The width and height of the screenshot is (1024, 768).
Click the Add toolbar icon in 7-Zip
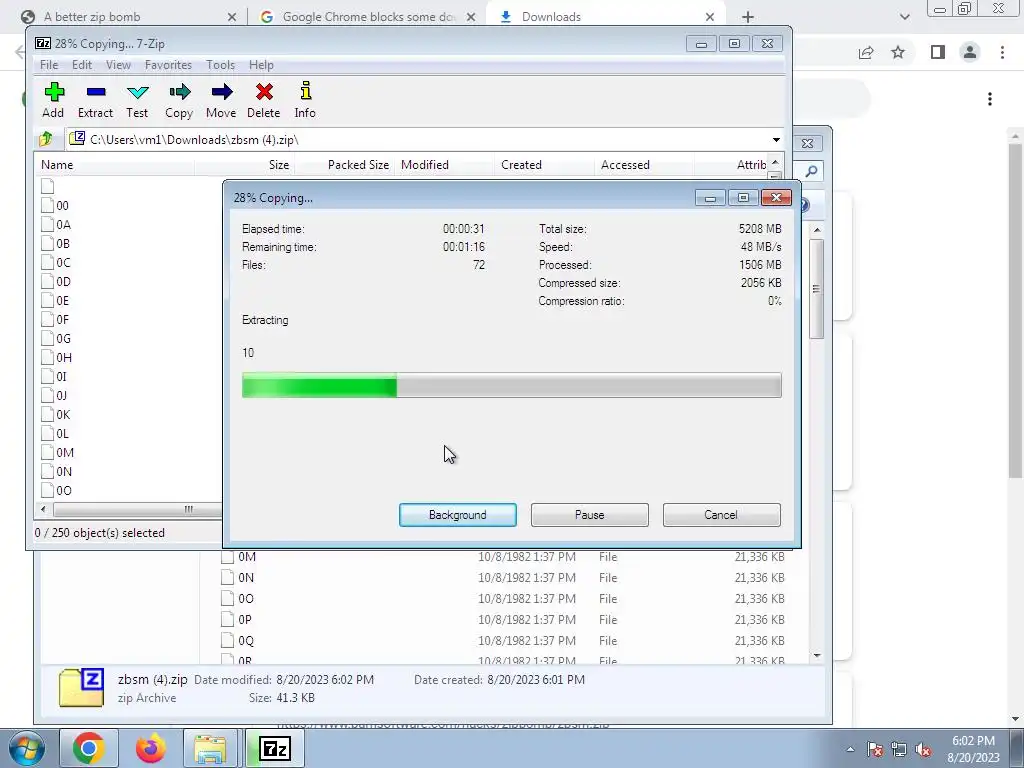tap(54, 100)
